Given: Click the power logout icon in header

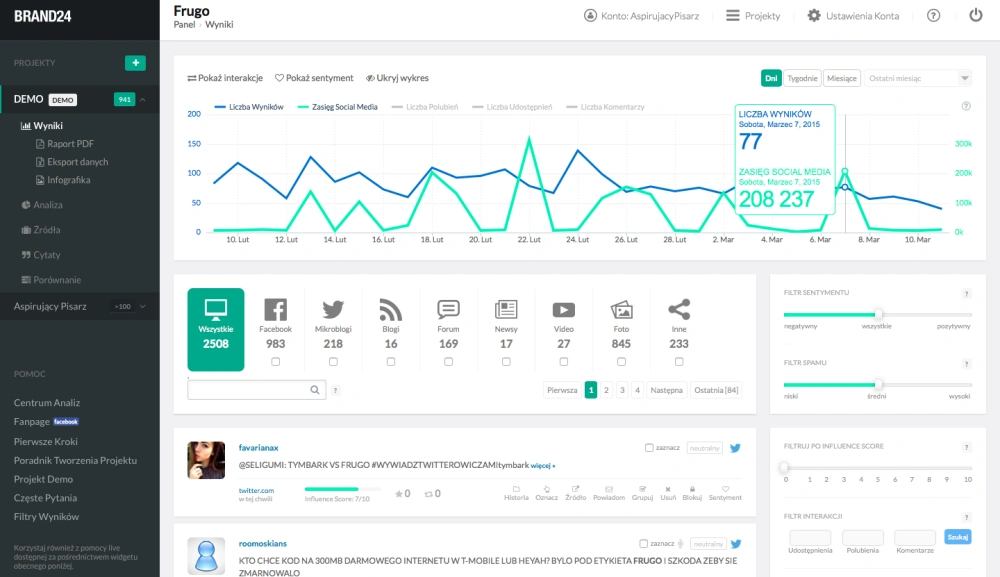Looking at the screenshot, I should tap(976, 16).
